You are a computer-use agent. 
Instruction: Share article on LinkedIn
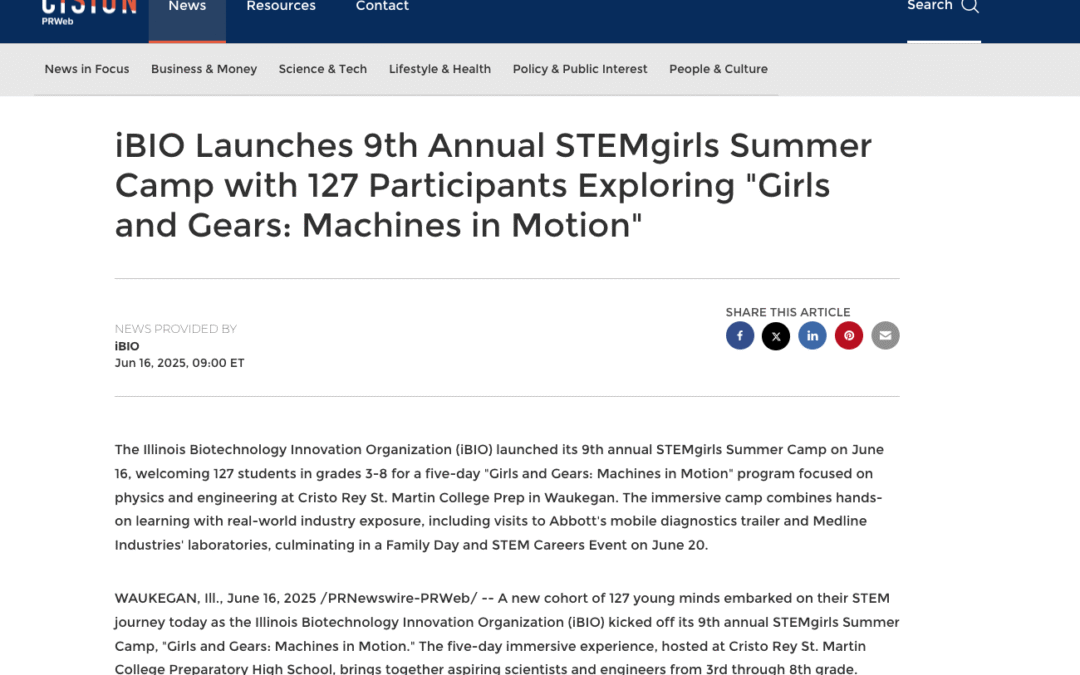tap(812, 335)
